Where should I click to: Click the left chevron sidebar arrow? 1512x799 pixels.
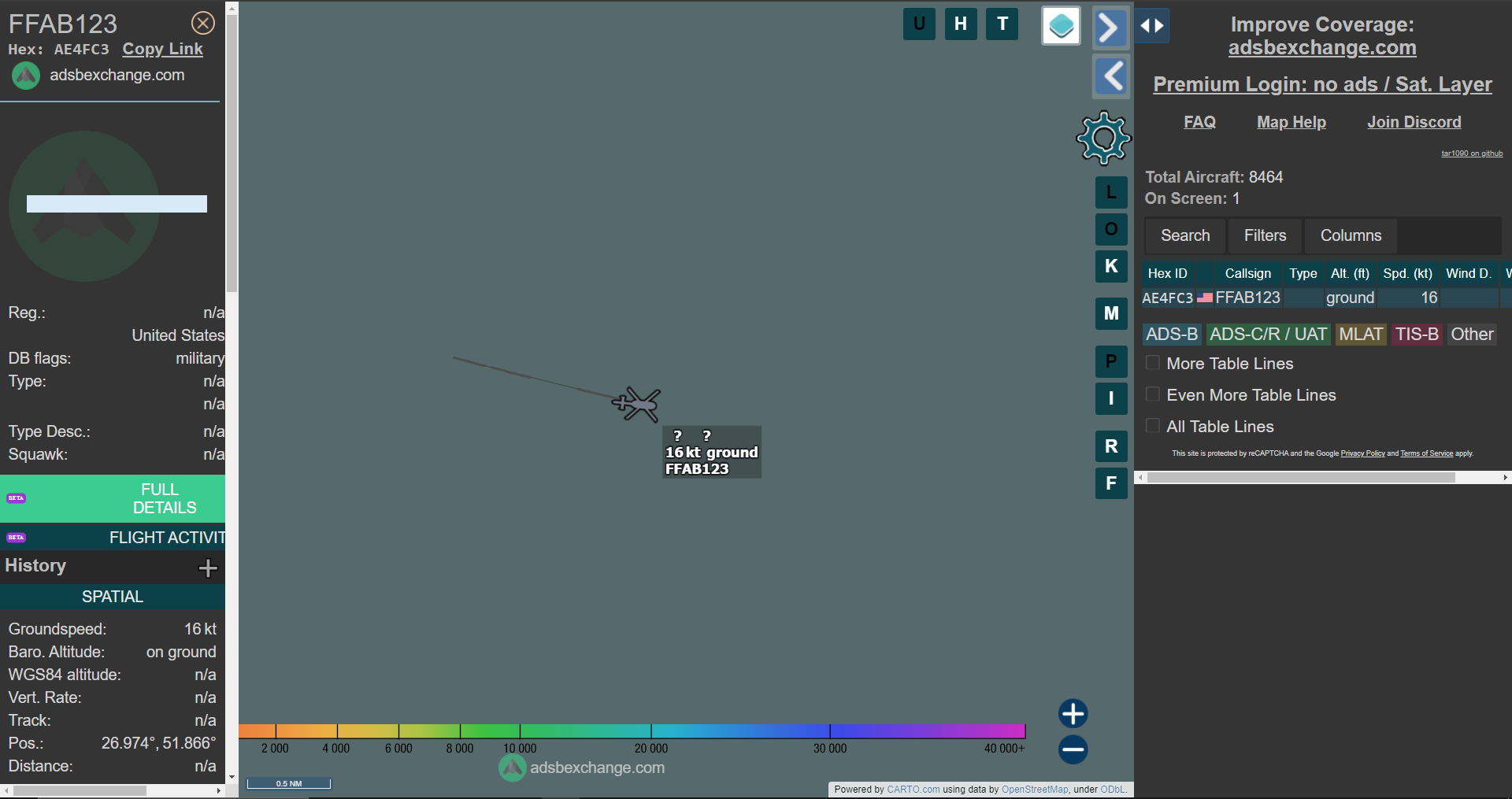[x=1110, y=76]
